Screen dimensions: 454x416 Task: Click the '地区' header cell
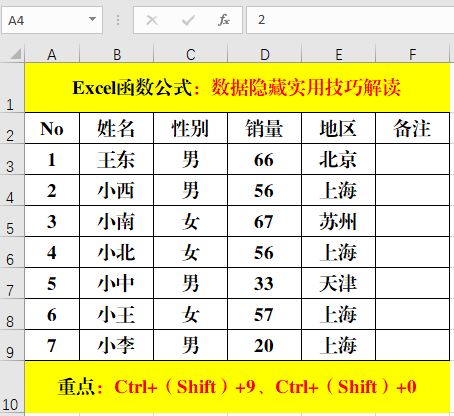(x=338, y=128)
